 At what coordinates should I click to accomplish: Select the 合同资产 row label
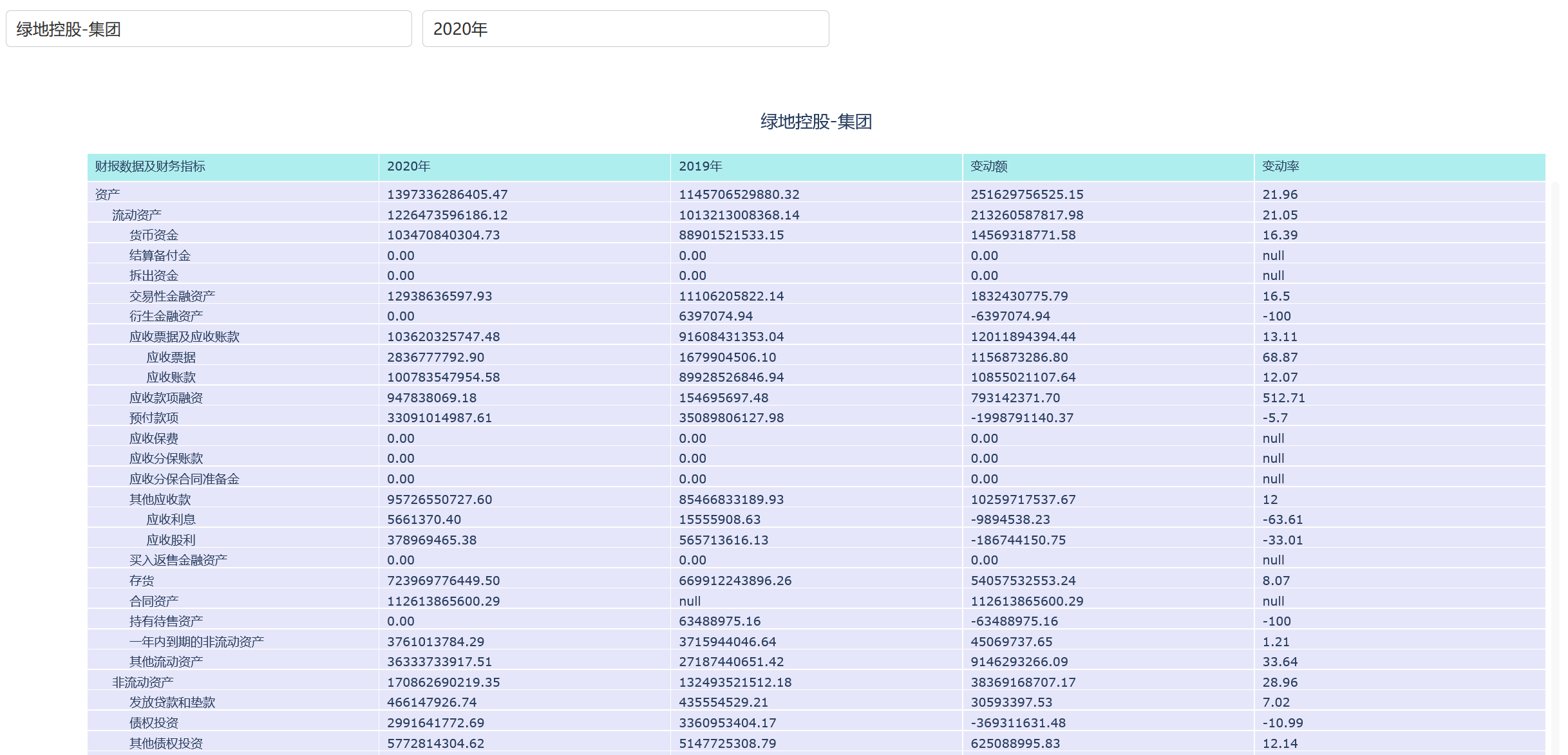tap(154, 601)
